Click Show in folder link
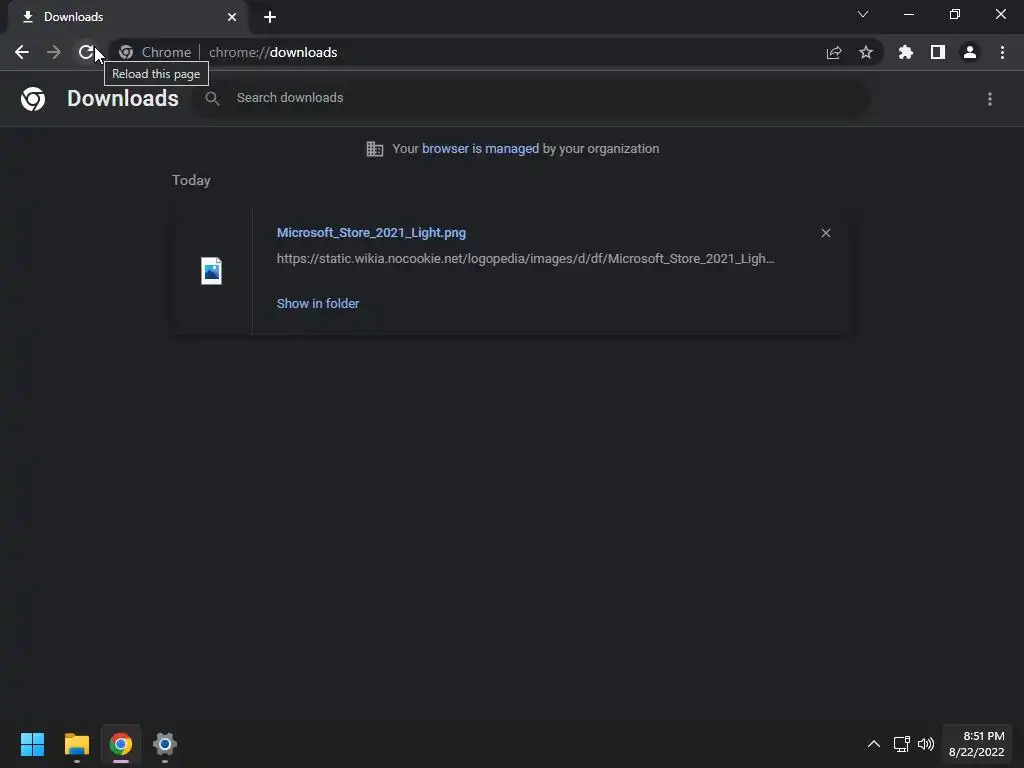 click(x=318, y=304)
